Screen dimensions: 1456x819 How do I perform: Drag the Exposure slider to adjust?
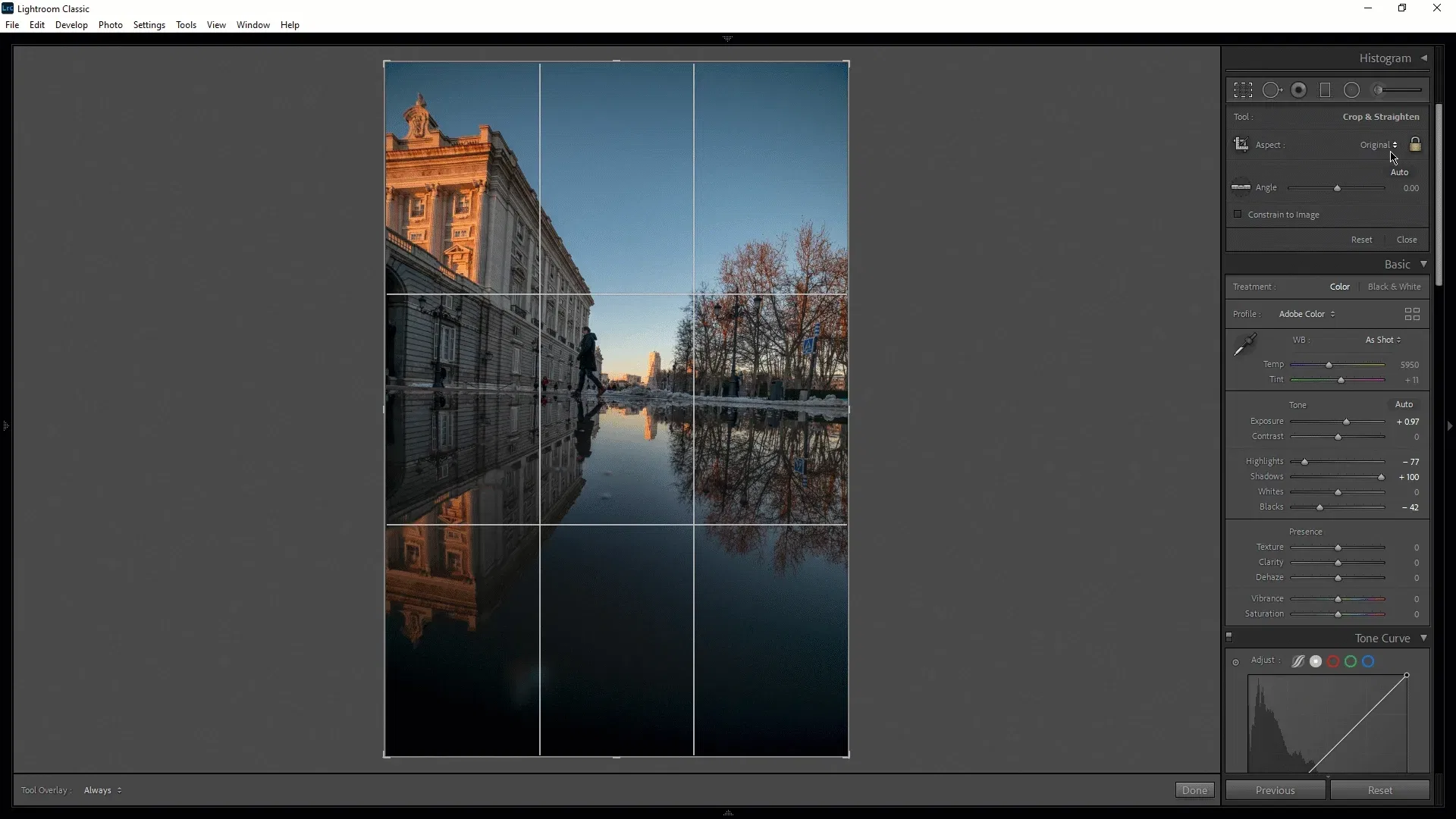[1347, 421]
